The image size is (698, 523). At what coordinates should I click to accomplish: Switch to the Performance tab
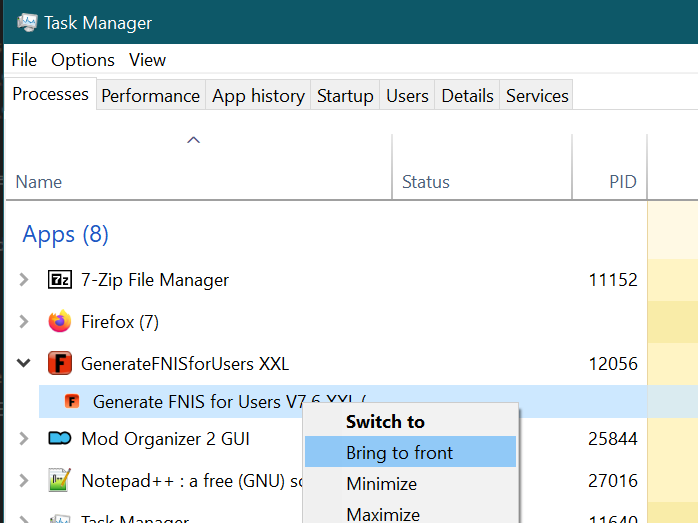tap(150, 95)
